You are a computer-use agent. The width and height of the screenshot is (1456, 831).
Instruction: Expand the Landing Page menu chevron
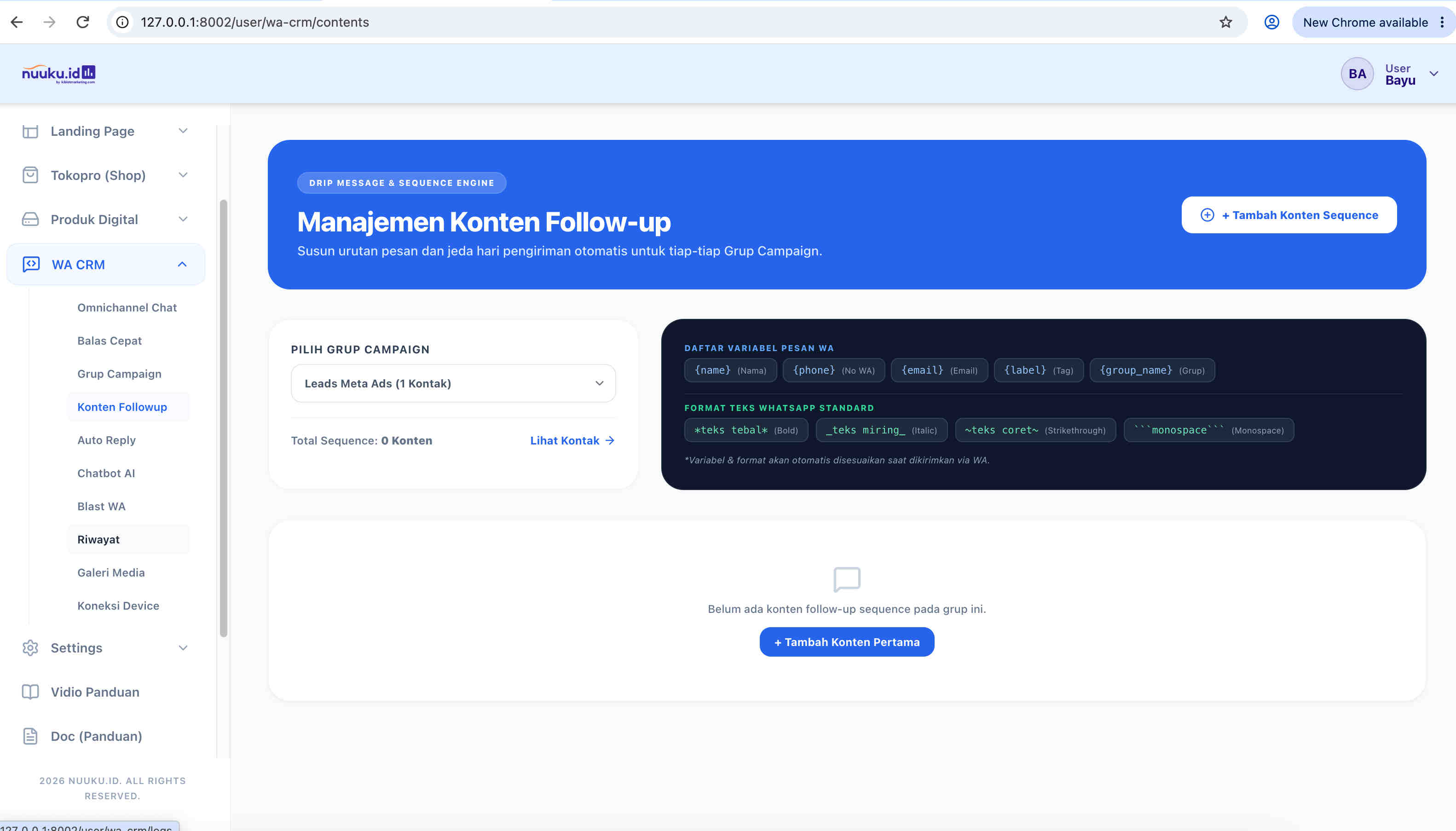click(183, 131)
